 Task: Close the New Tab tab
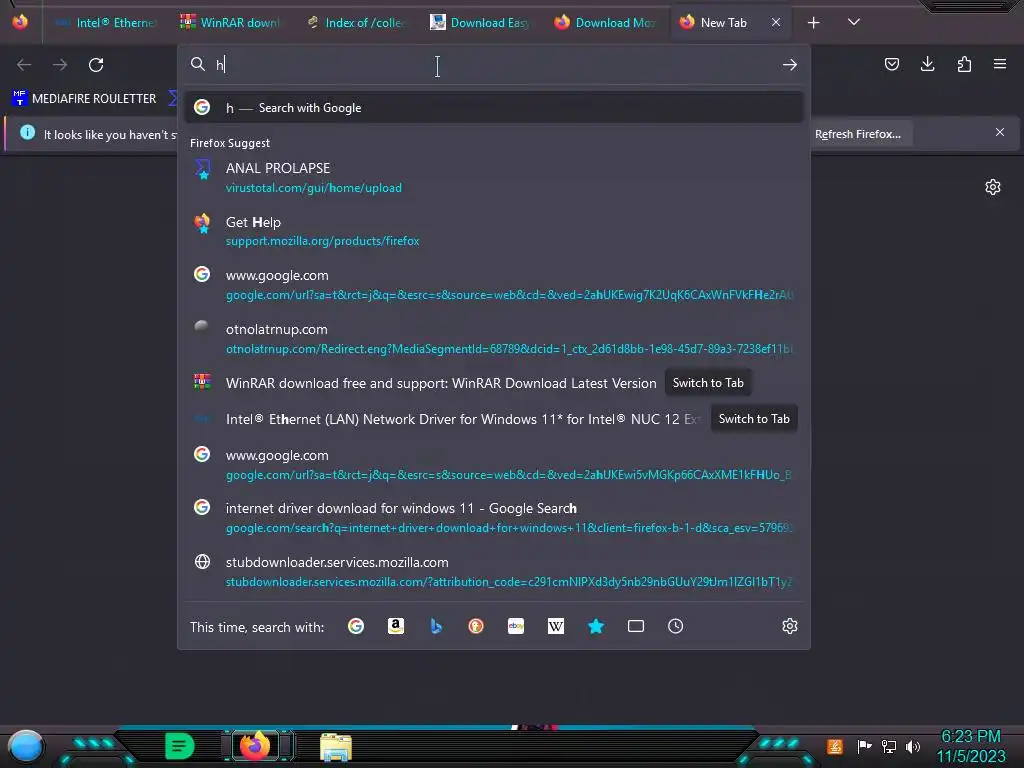tap(776, 22)
